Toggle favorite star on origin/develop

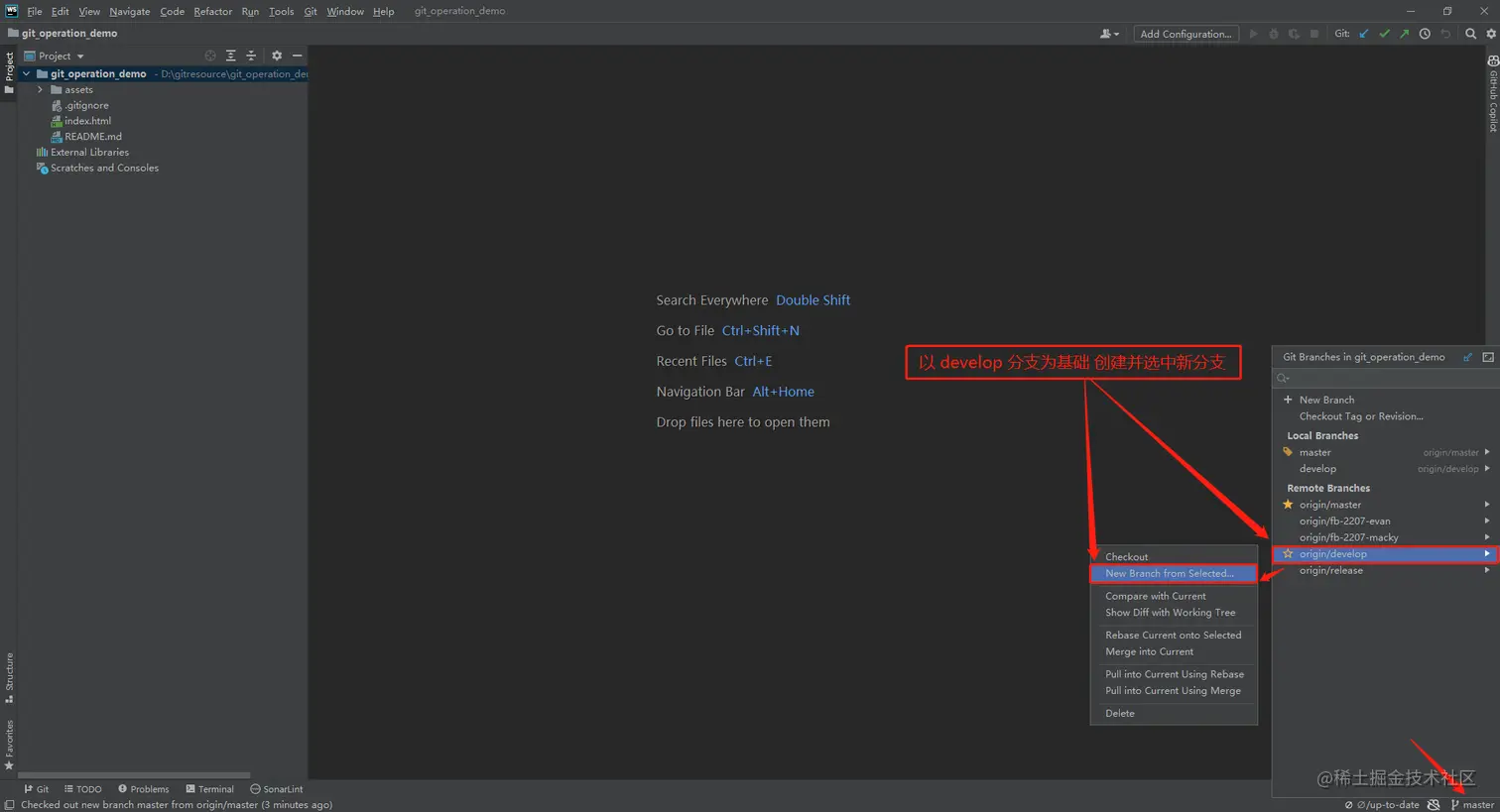(1288, 554)
